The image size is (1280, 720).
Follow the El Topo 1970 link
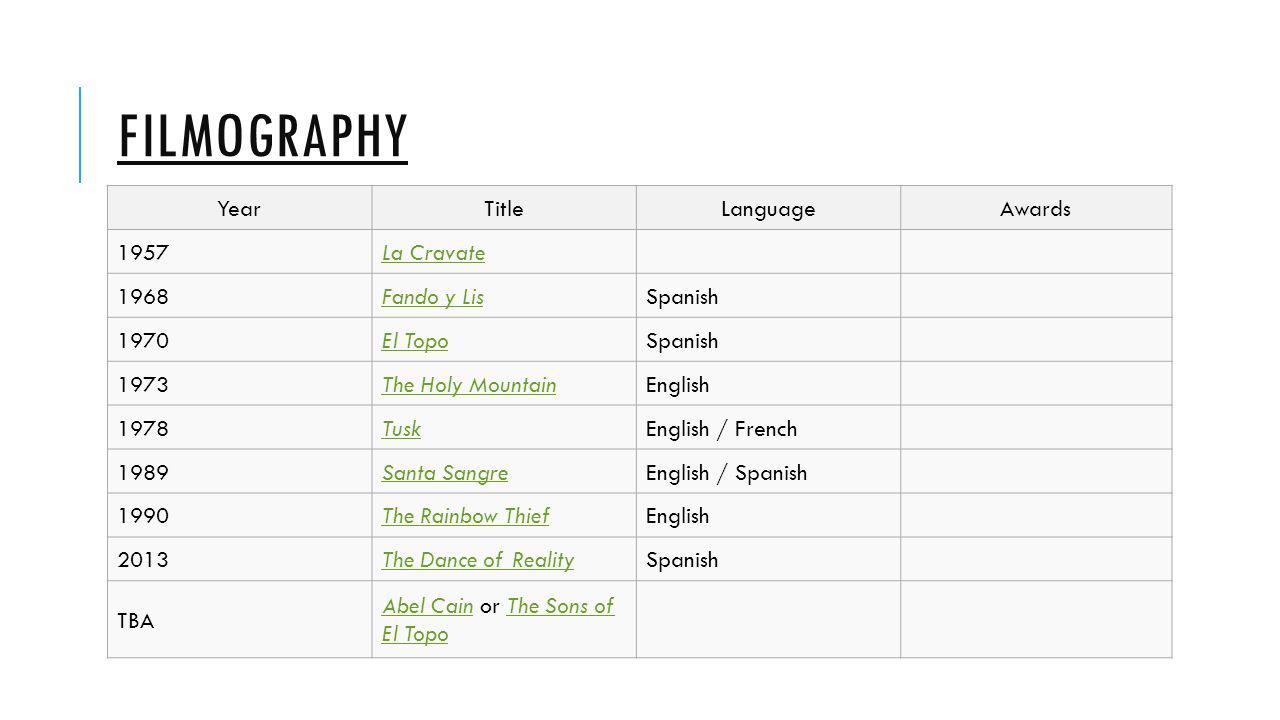pyautogui.click(x=415, y=341)
